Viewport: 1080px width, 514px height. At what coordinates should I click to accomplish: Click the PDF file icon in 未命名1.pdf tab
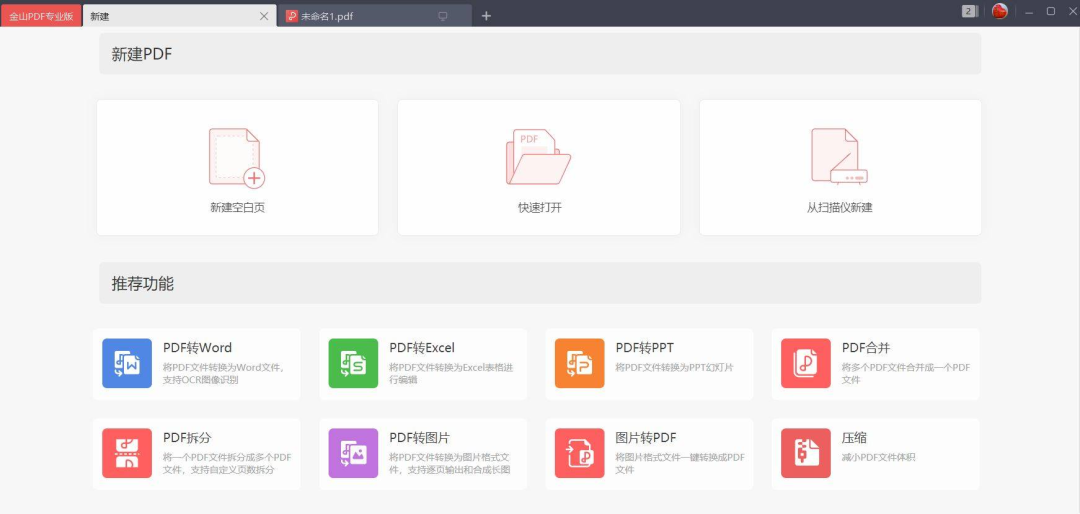[292, 16]
